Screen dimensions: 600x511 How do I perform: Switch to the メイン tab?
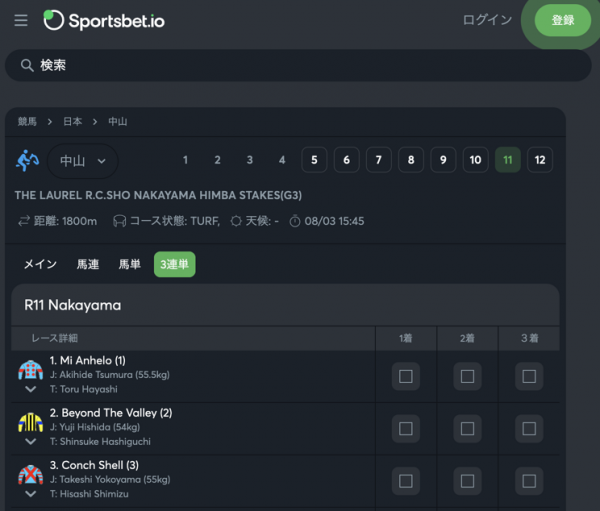pos(40,265)
